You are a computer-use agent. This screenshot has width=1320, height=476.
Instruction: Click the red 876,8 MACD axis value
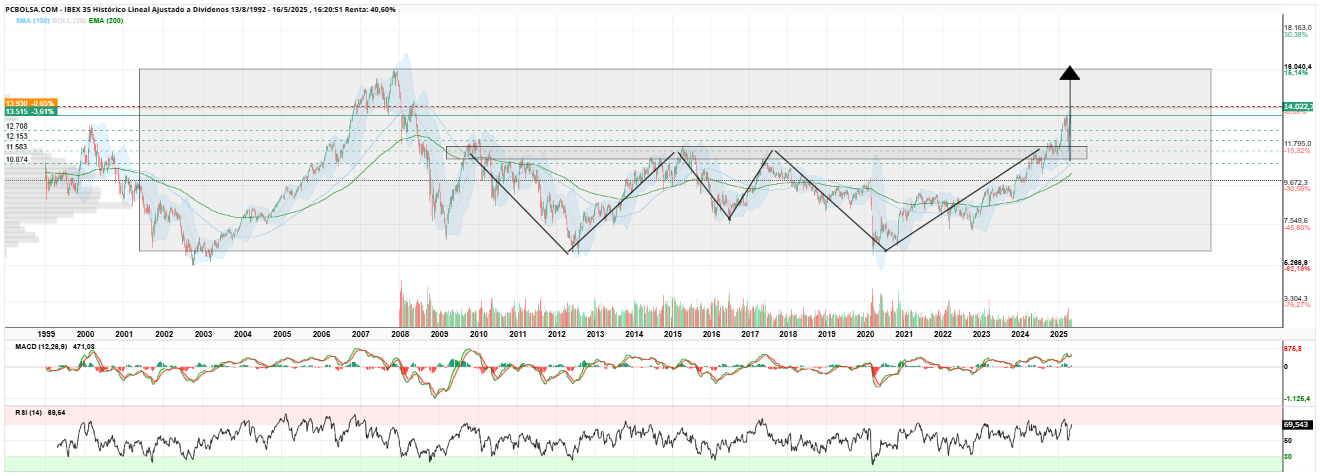tap(1293, 349)
